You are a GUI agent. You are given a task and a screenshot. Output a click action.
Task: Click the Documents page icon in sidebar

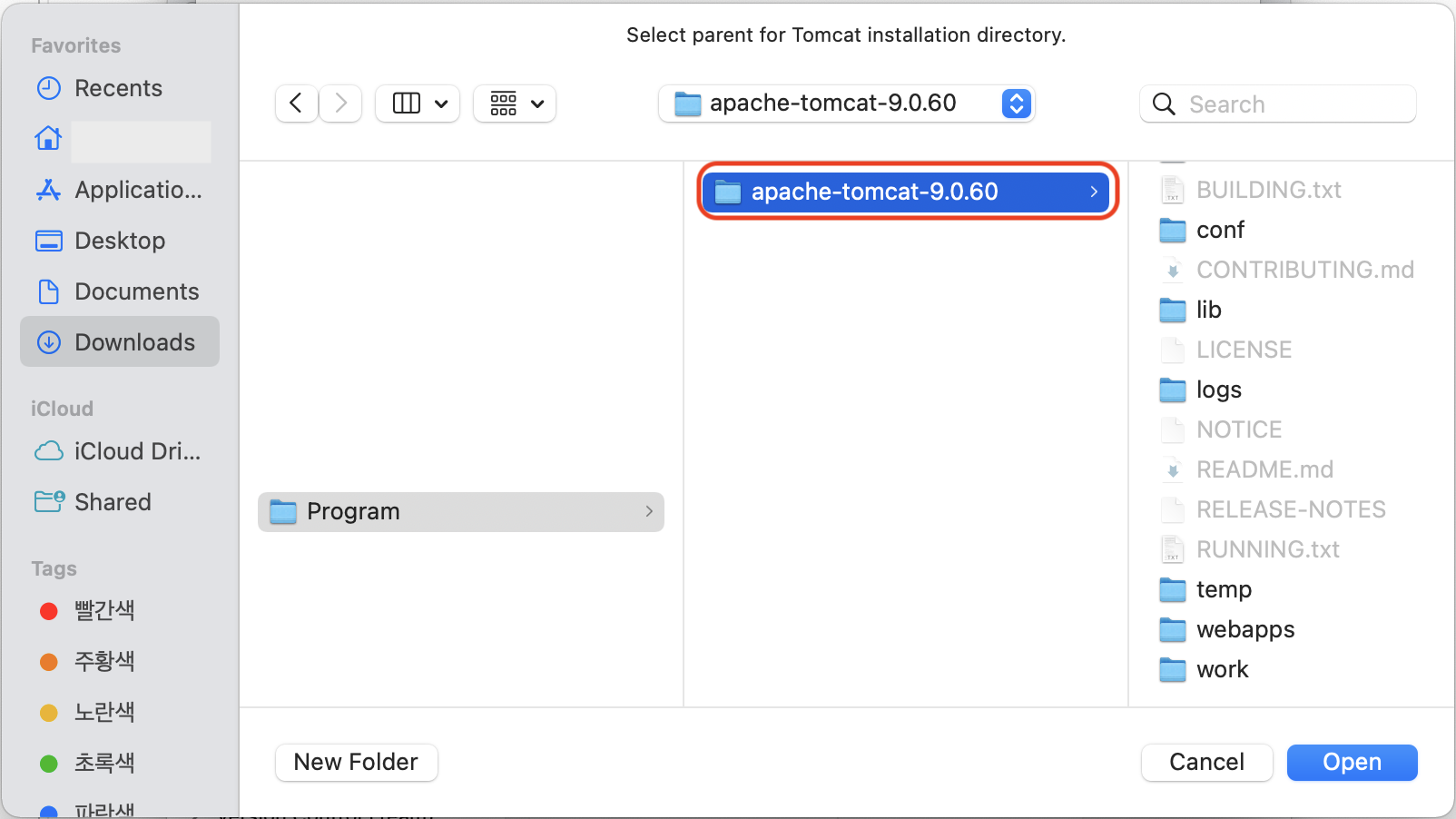(x=48, y=291)
